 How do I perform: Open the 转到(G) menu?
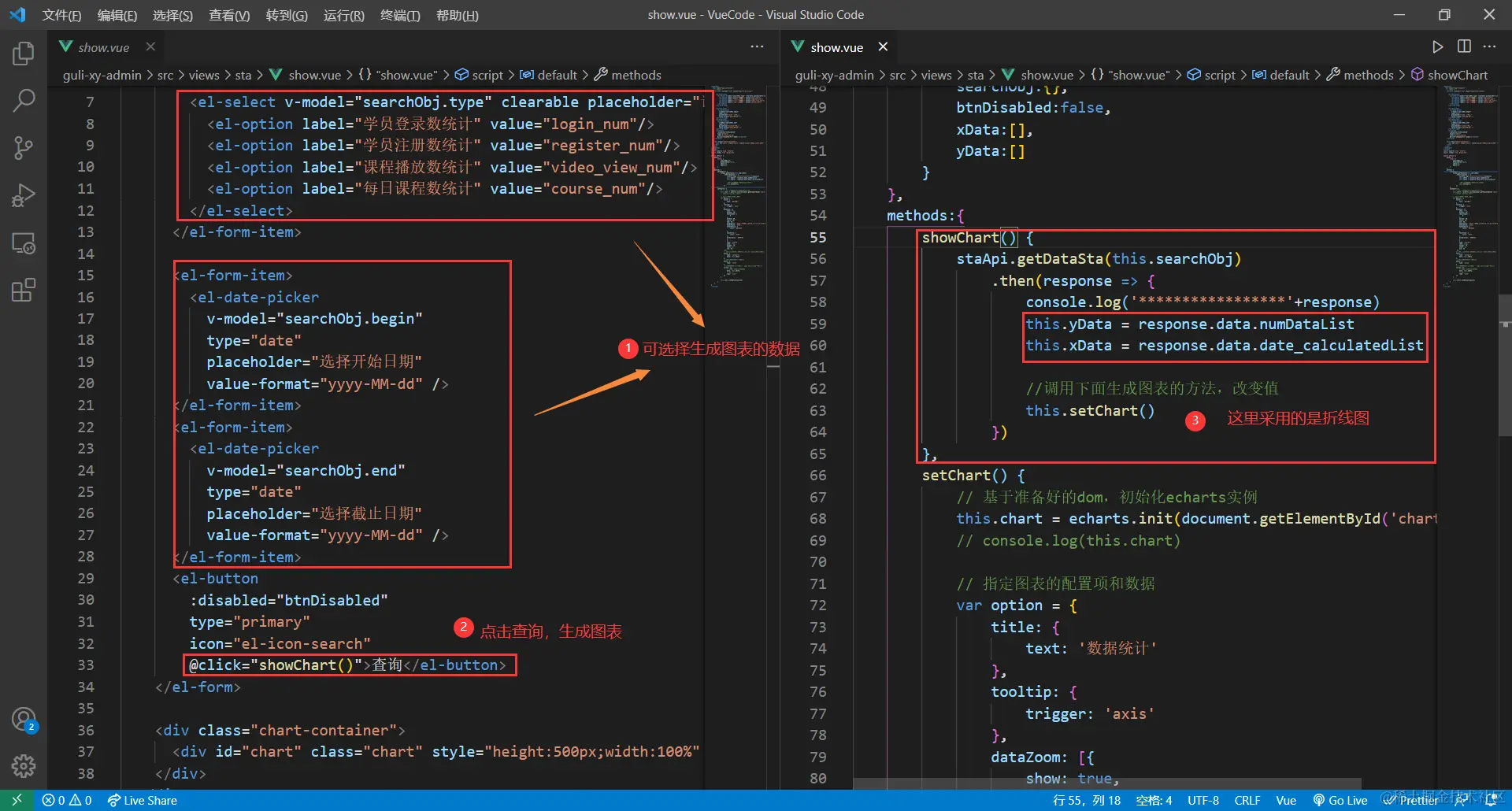pyautogui.click(x=287, y=15)
